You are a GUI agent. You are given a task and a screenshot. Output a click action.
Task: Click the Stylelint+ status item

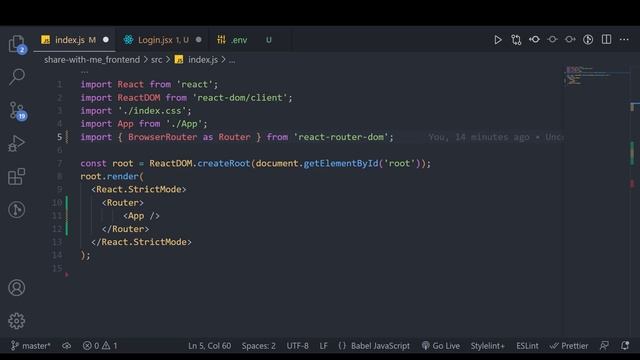click(487, 346)
